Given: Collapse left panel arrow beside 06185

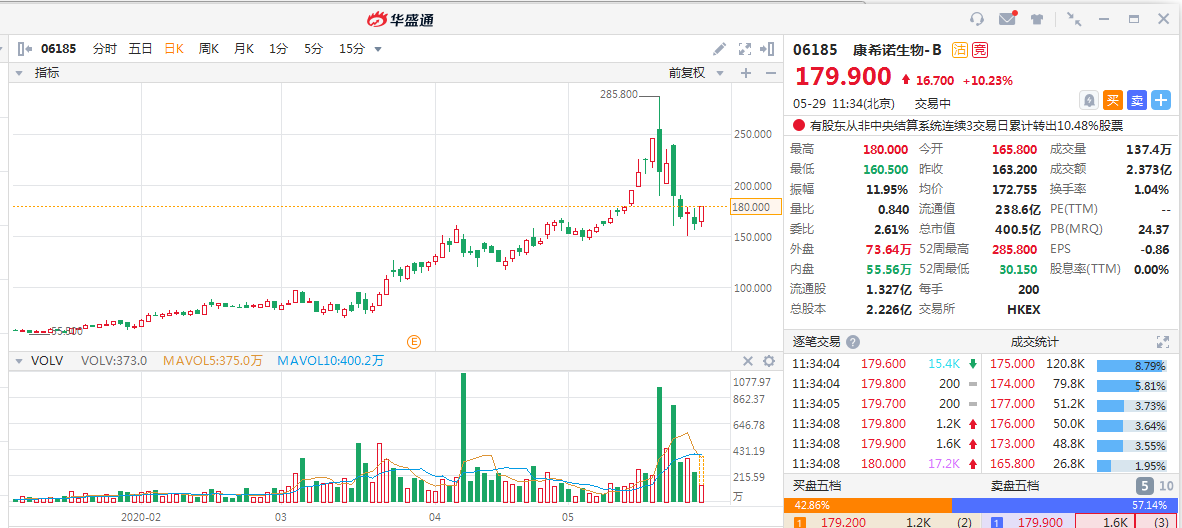Looking at the screenshot, I should point(23,49).
